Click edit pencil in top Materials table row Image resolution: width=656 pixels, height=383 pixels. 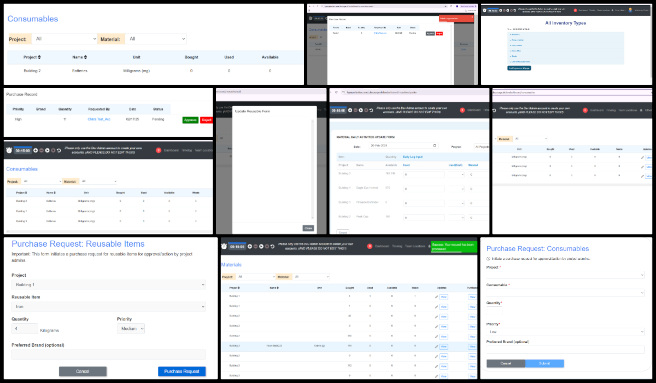436,297
